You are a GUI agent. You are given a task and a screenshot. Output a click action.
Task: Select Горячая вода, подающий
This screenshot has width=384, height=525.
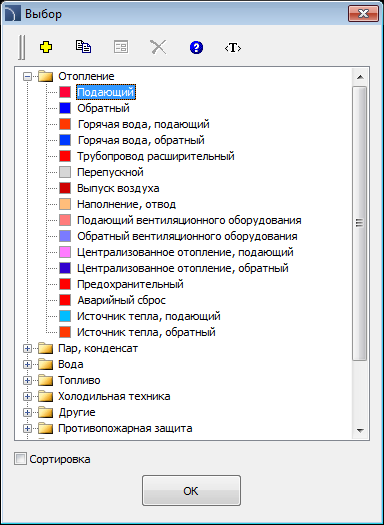point(144,124)
